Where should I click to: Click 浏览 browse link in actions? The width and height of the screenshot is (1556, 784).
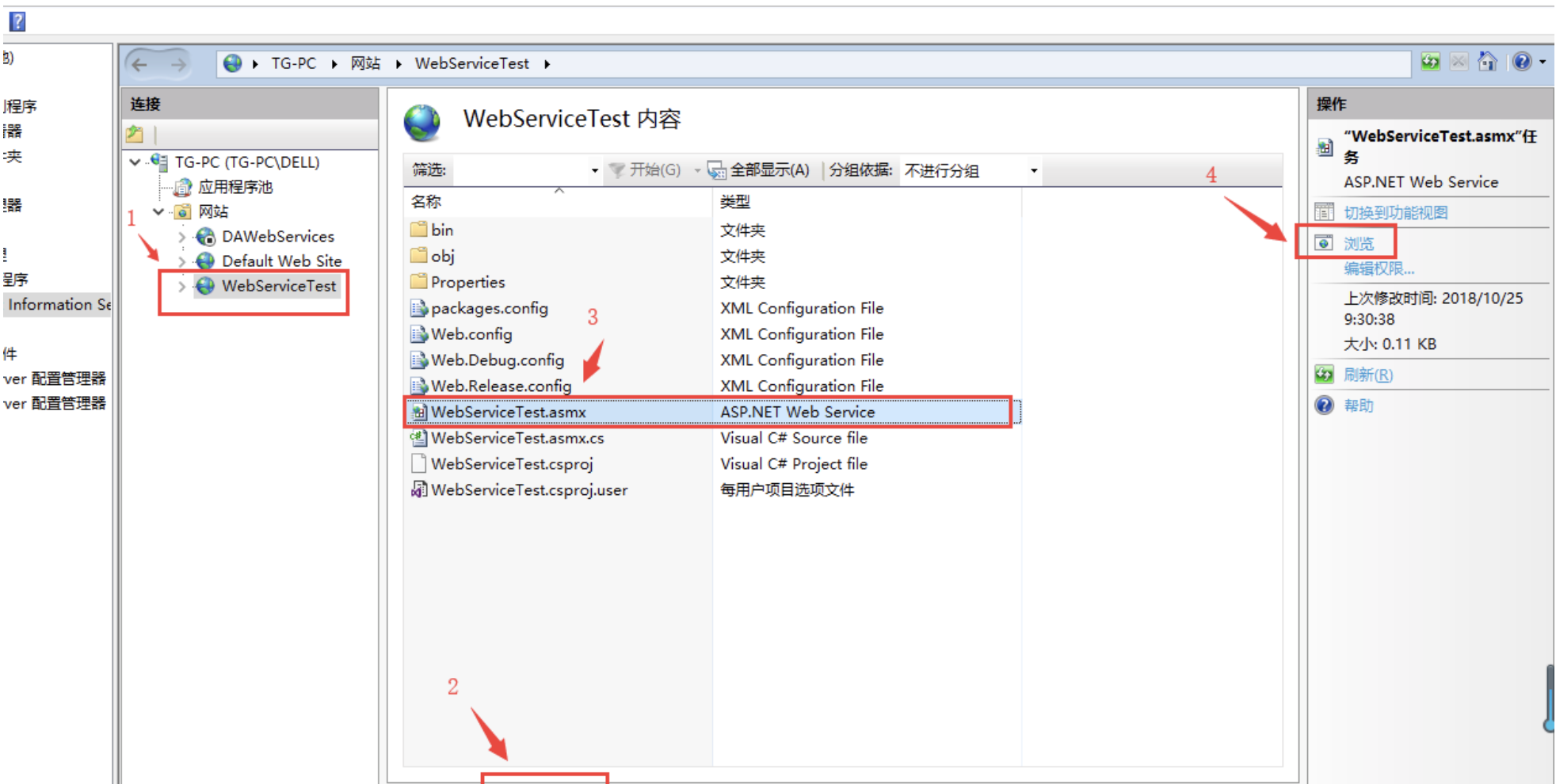tap(1359, 244)
